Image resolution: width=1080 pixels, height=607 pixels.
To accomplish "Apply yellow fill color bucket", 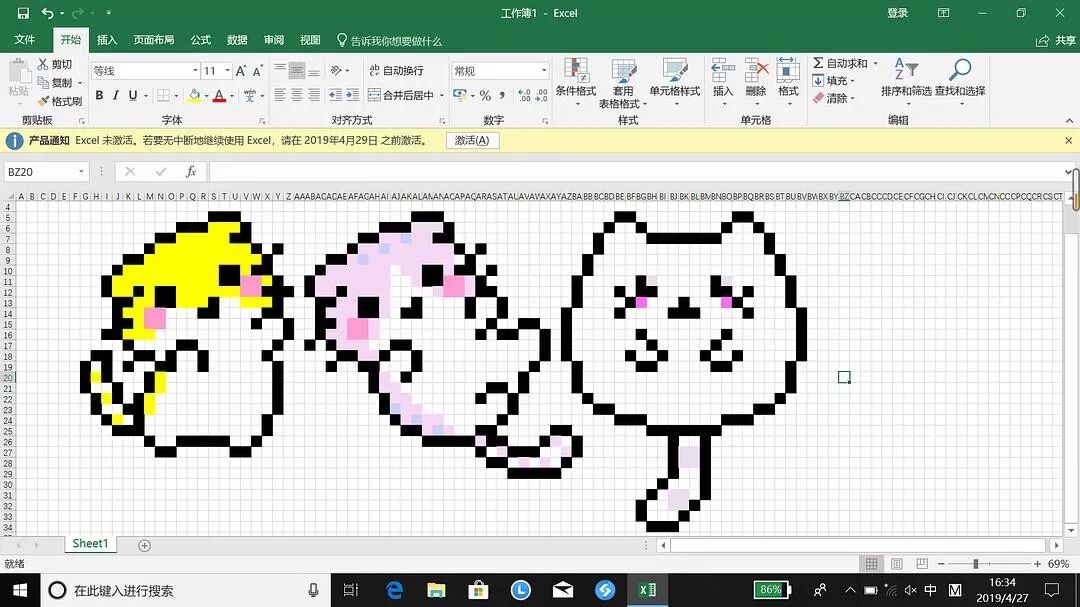I will [194, 95].
